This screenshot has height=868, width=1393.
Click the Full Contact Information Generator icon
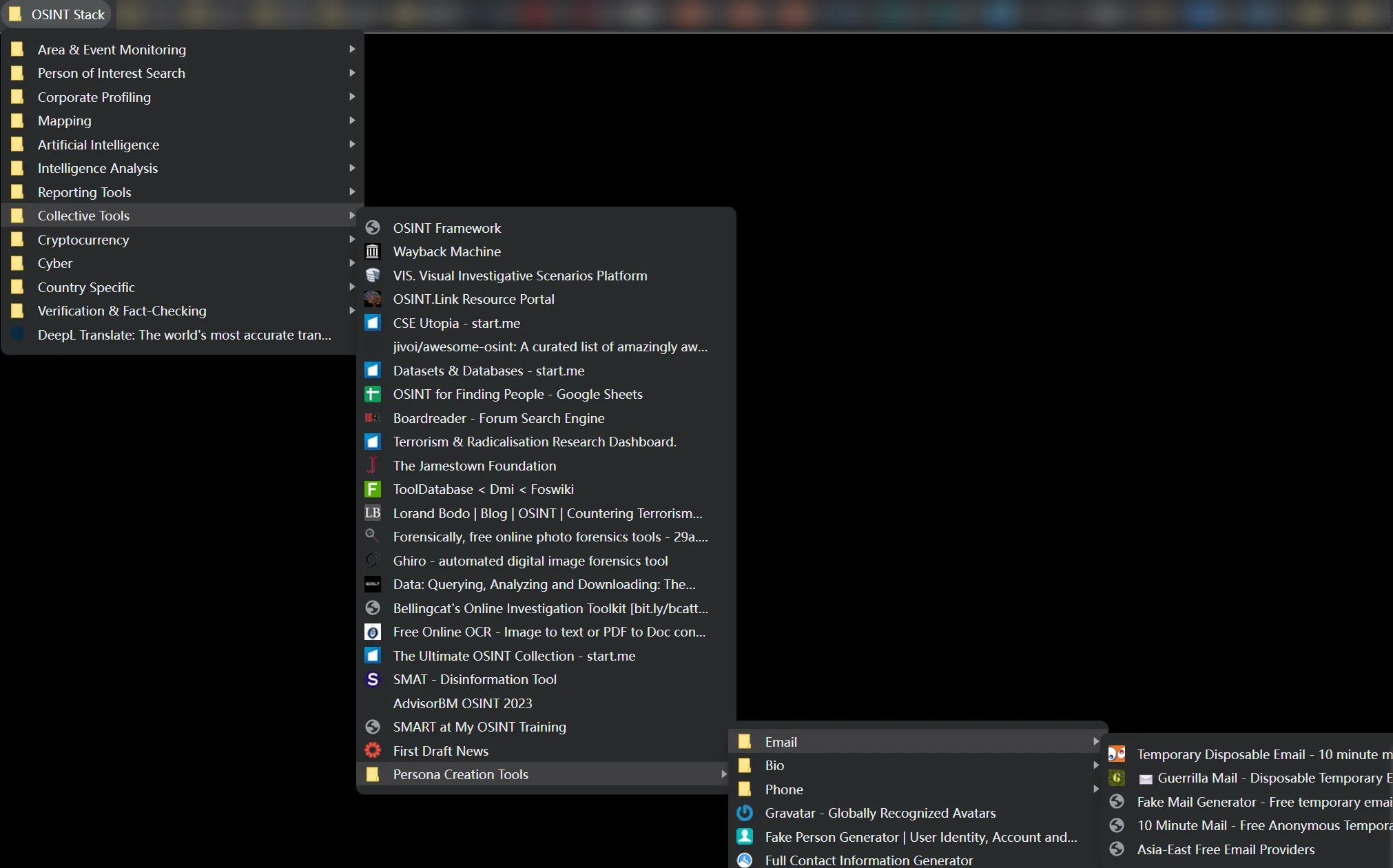pos(745,860)
